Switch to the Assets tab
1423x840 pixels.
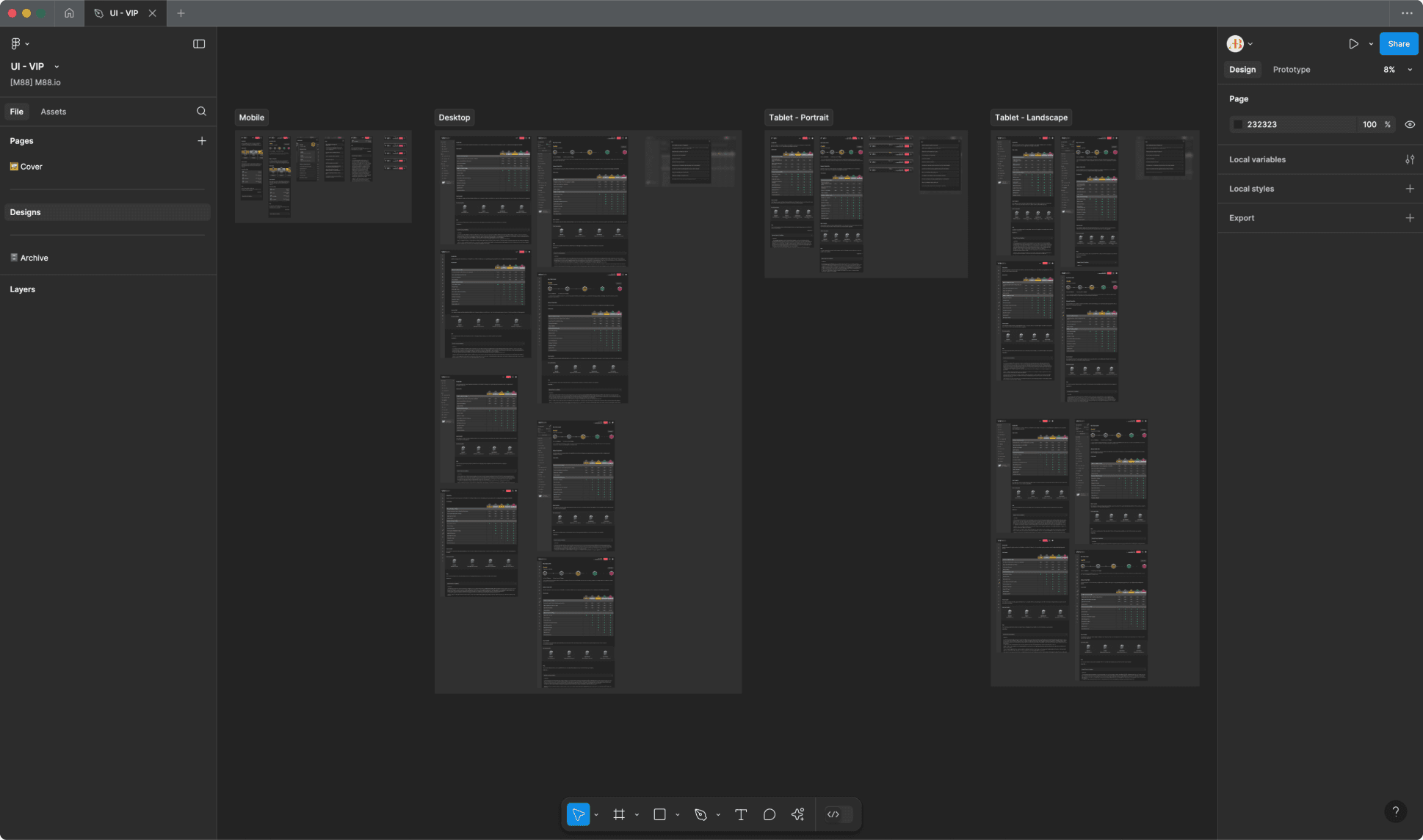[53, 111]
